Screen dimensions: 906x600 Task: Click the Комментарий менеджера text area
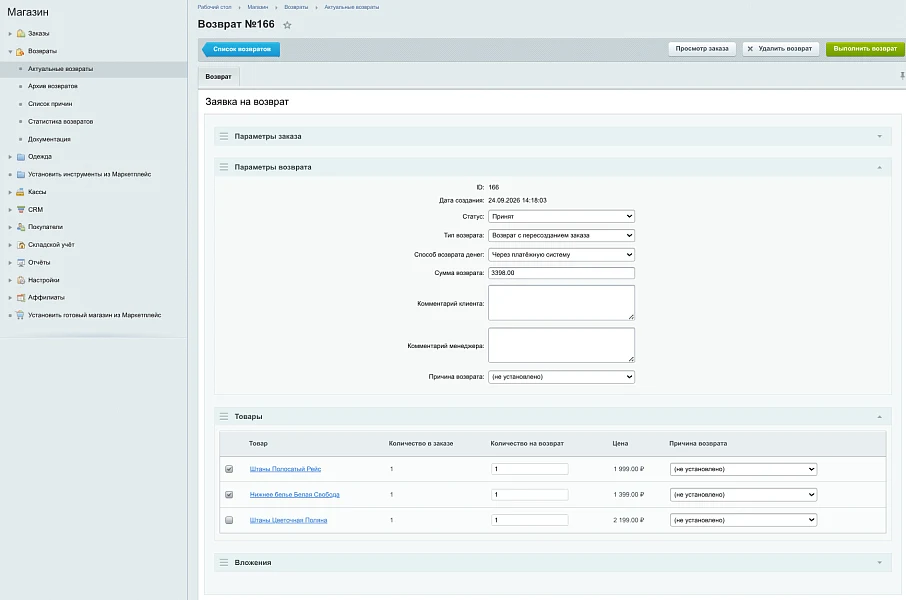coord(561,345)
